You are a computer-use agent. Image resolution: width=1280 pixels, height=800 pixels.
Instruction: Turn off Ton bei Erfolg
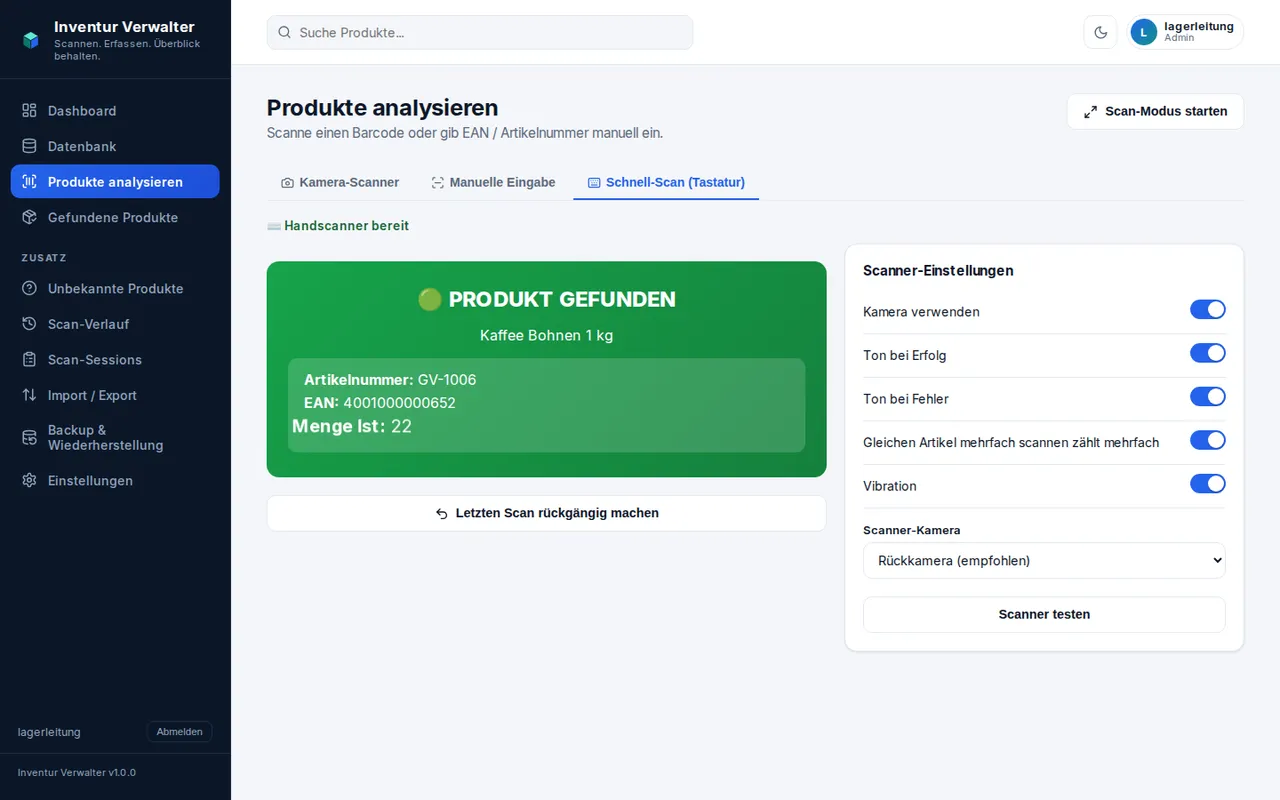coord(1208,353)
